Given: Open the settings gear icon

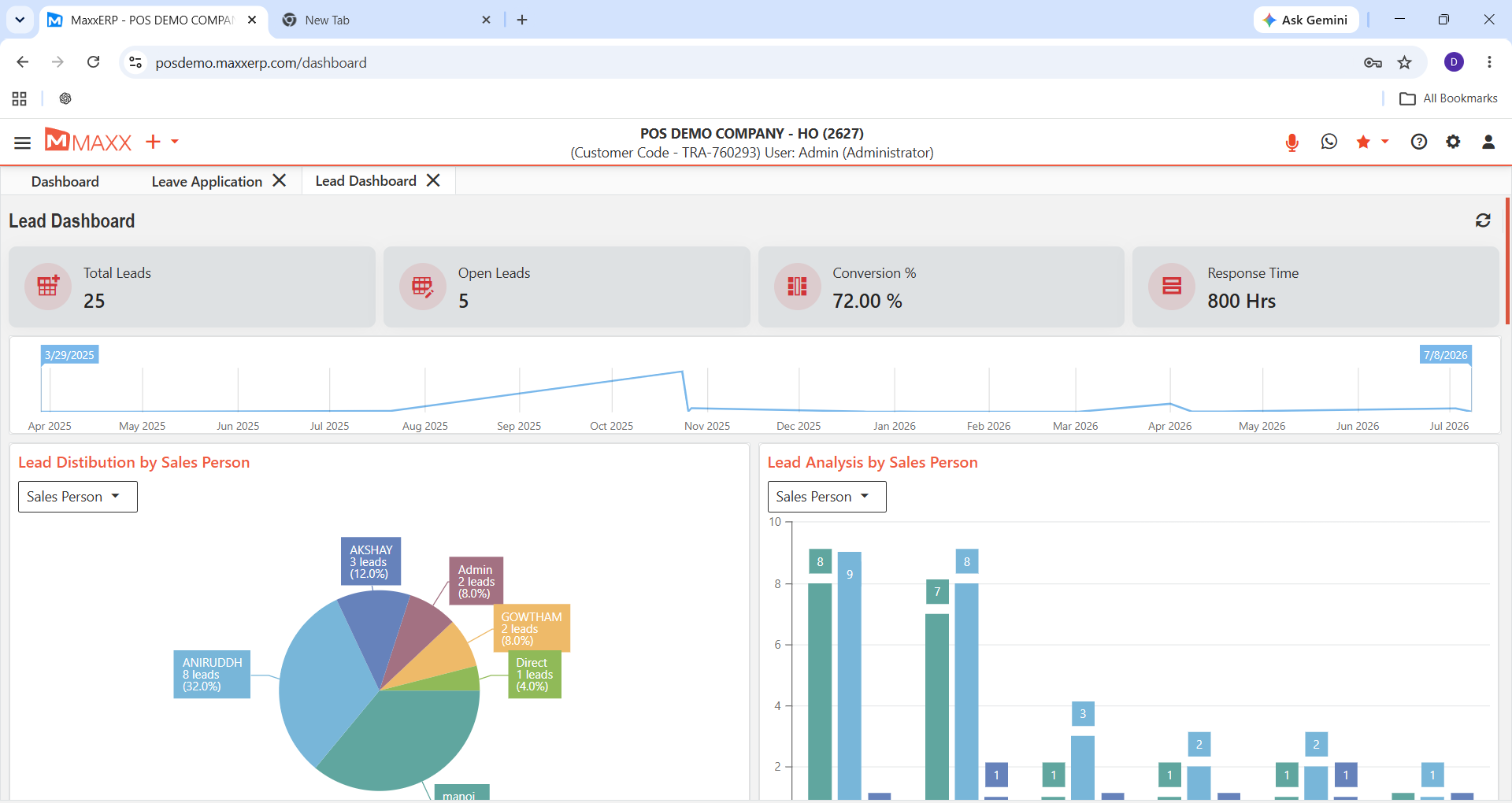Looking at the screenshot, I should click(x=1453, y=142).
